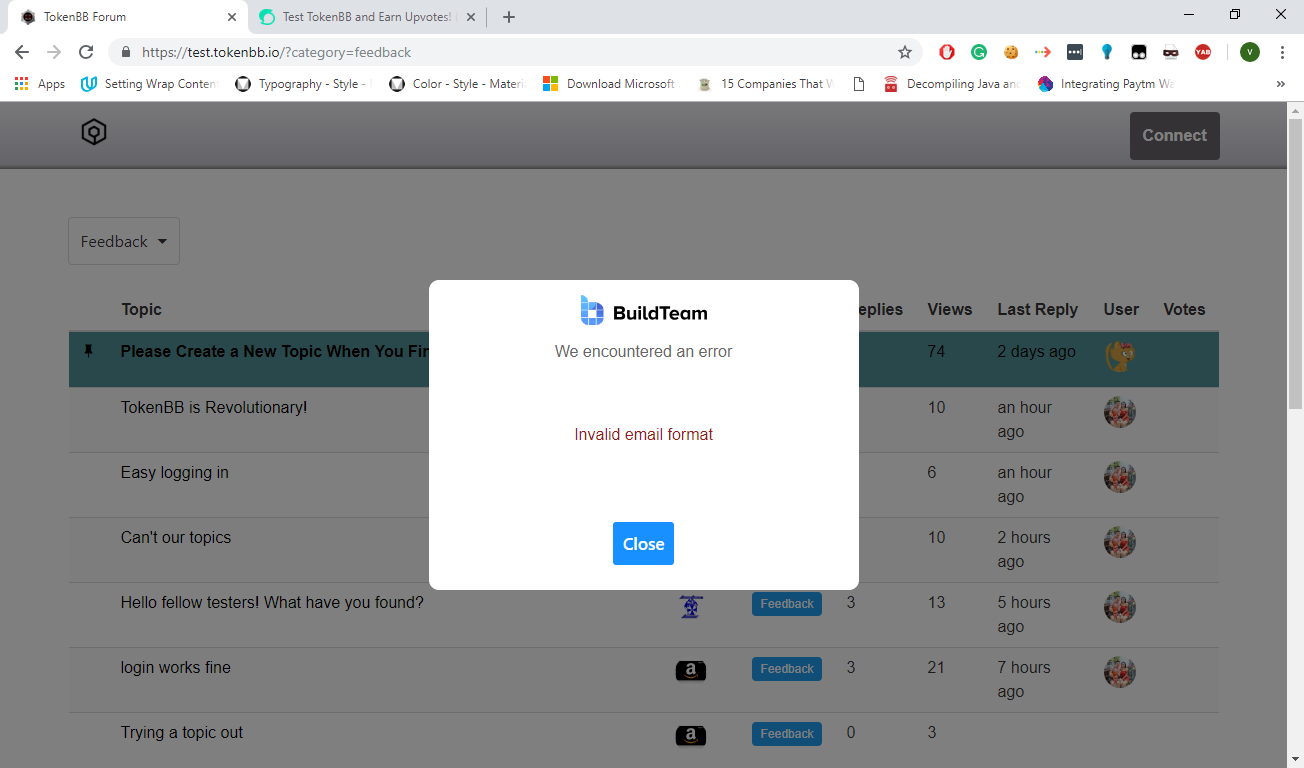This screenshot has height=768, width=1304.
Task: Click the BuildTeam logo in the error dialog
Action: pyautogui.click(x=644, y=311)
